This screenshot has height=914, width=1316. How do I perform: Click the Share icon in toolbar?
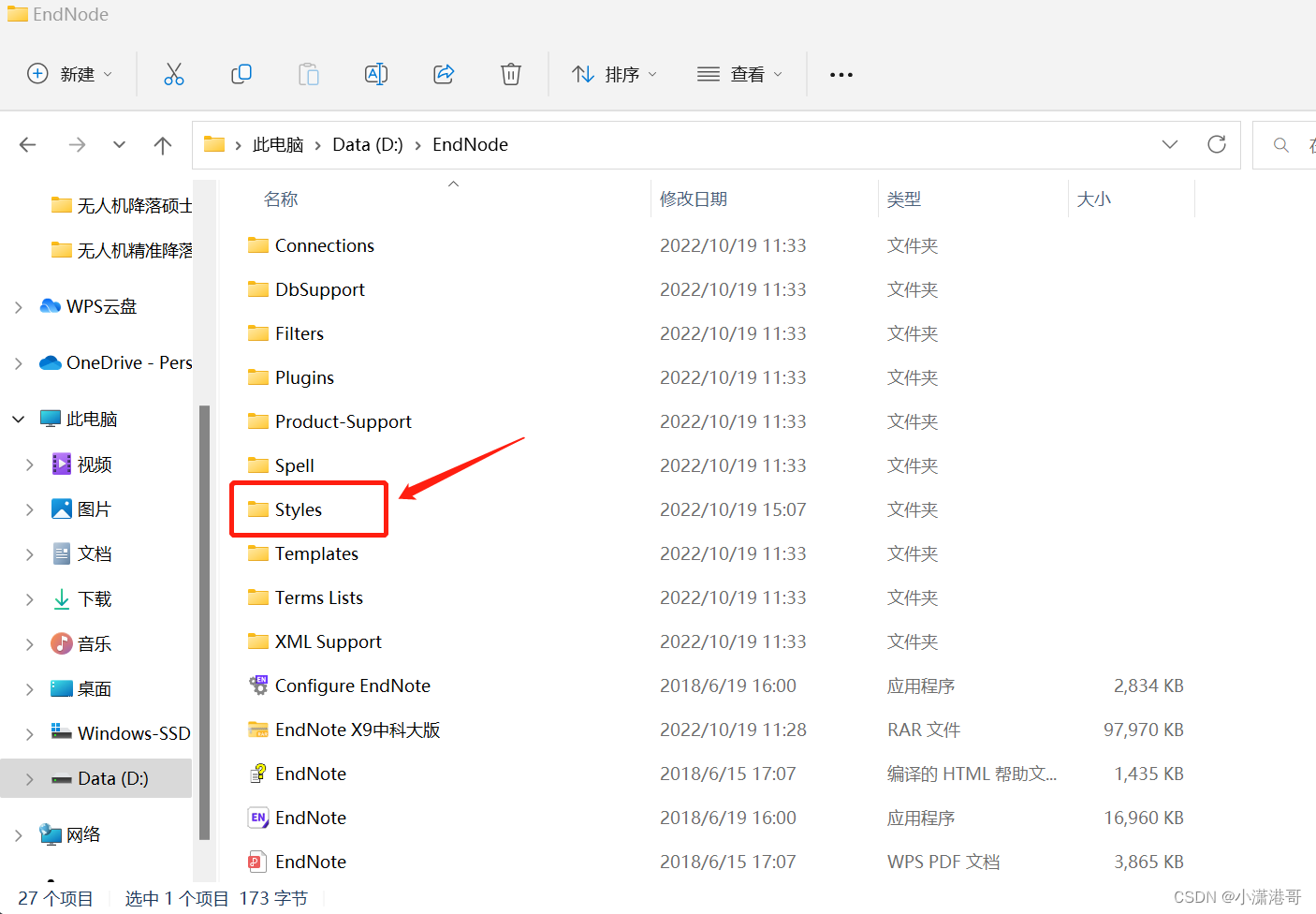coord(444,74)
